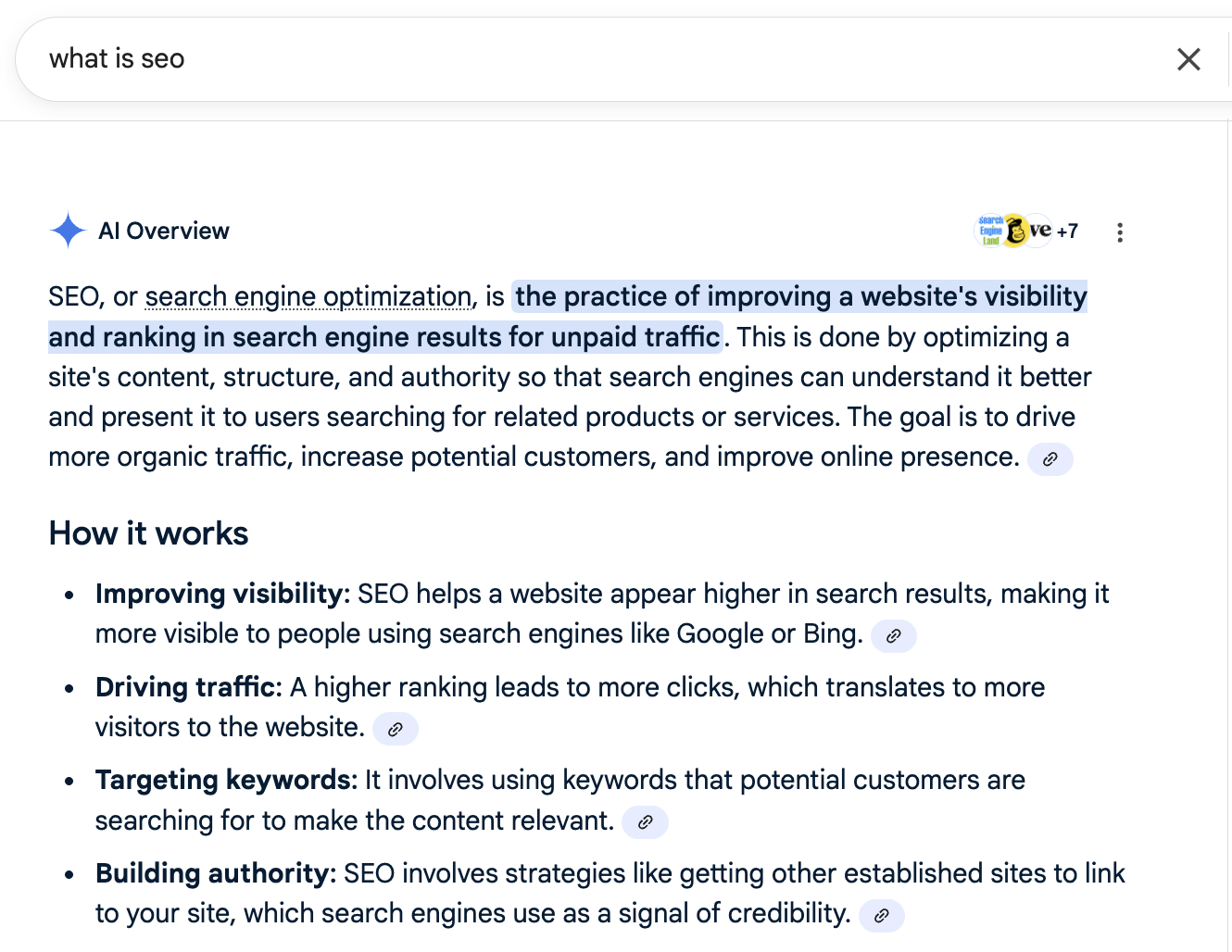This screenshot has height=952, width=1232.
Task: Open the link chip after the intro paragraph
Action: coord(1050,458)
